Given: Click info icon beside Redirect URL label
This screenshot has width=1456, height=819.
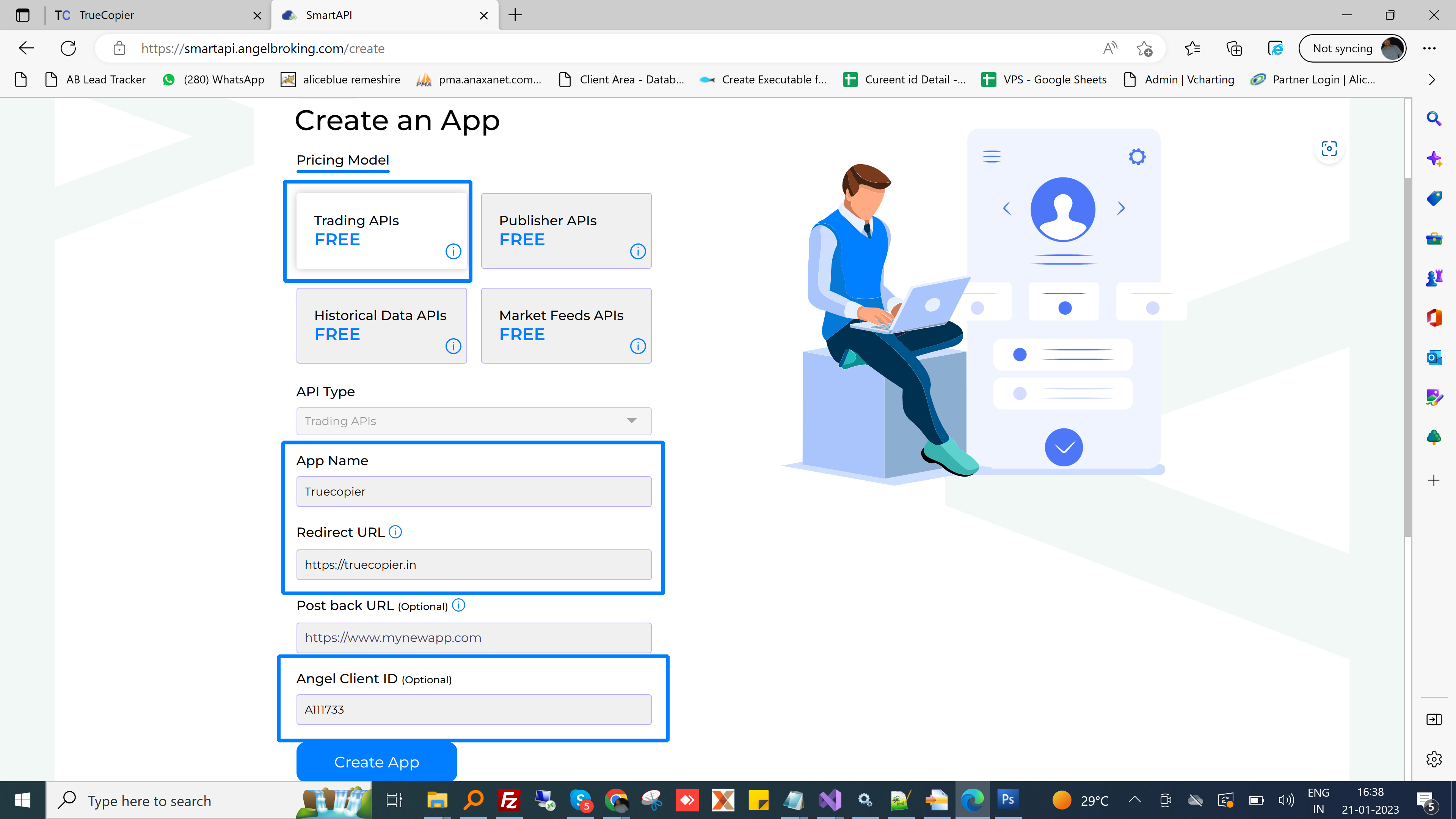Looking at the screenshot, I should click(x=395, y=532).
